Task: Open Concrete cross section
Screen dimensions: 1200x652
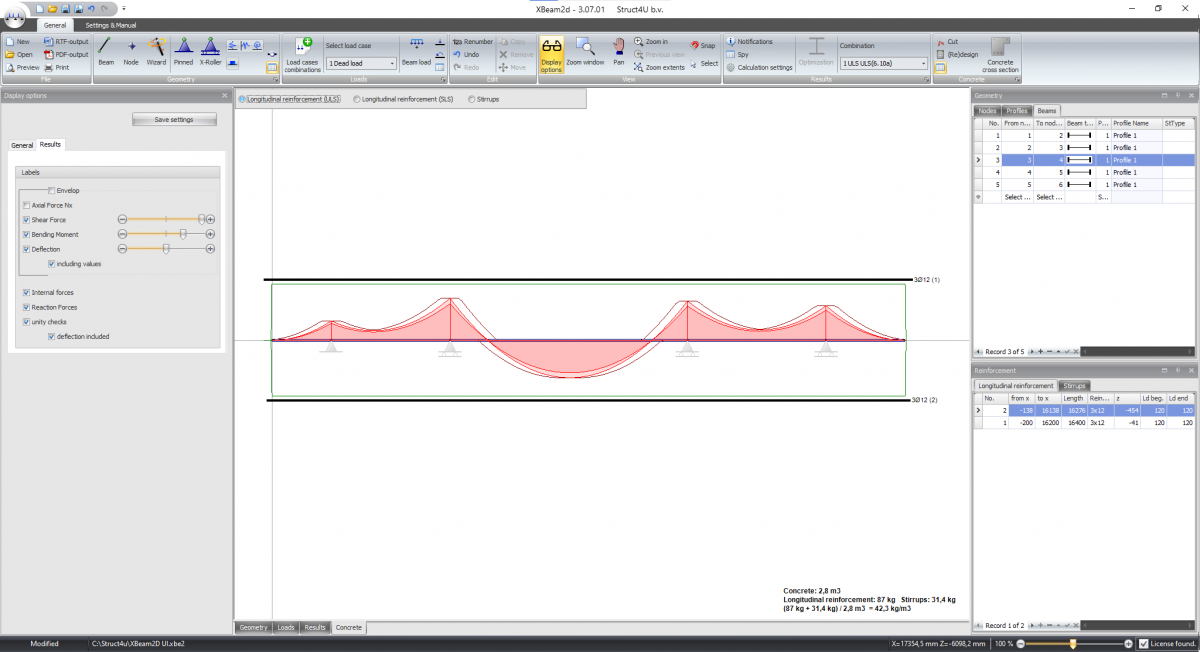Action: tap(1000, 52)
